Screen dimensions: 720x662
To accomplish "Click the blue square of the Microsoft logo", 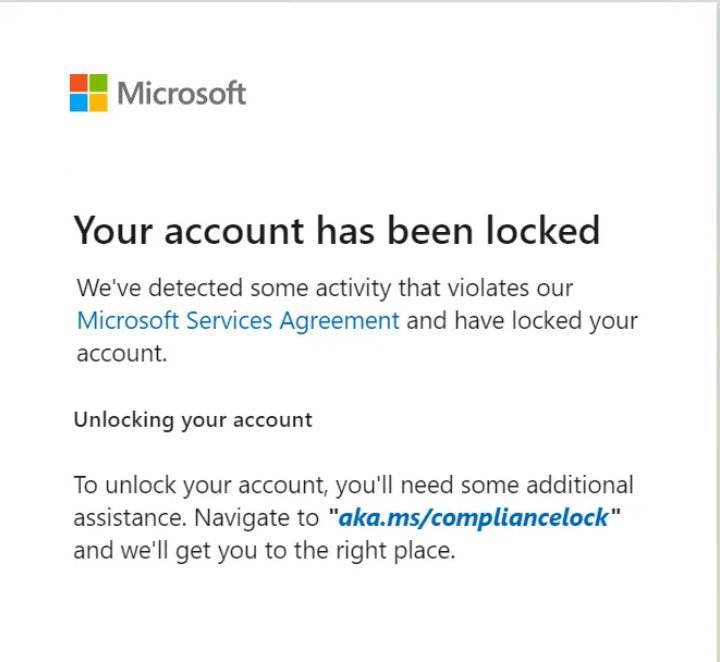I will click(x=79, y=102).
